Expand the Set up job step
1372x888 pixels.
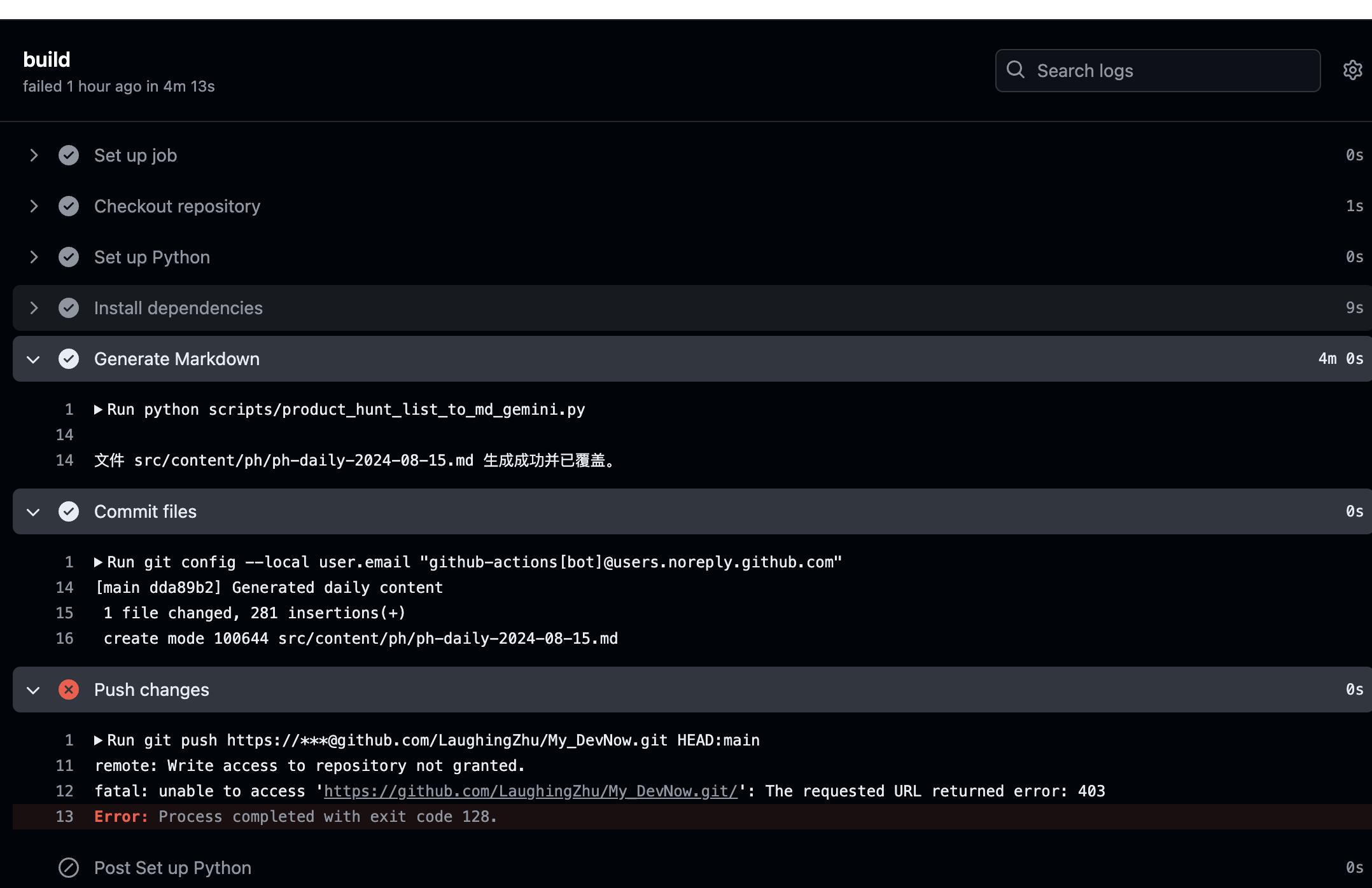(x=34, y=155)
